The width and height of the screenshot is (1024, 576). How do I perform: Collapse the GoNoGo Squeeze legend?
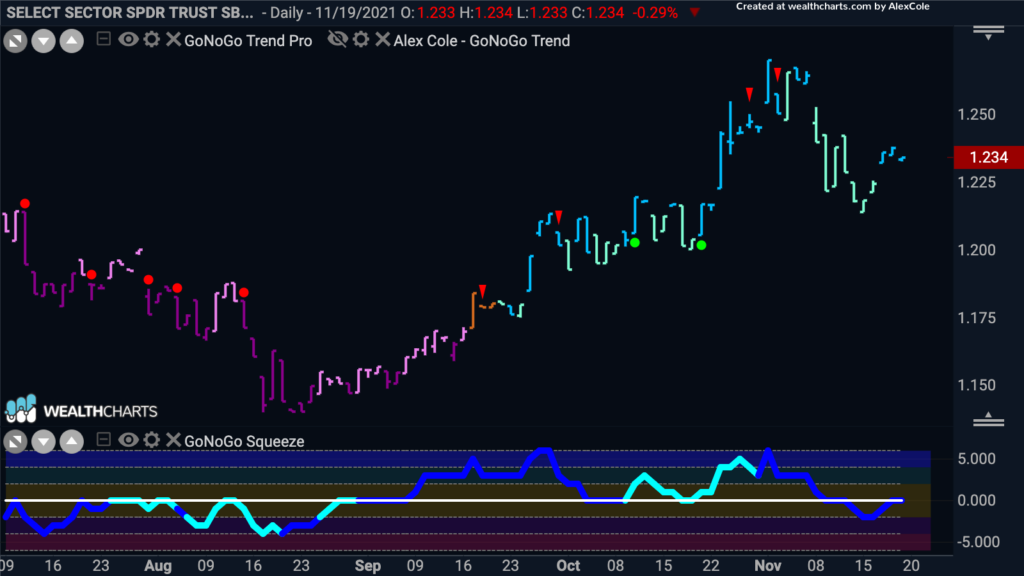(x=103, y=440)
